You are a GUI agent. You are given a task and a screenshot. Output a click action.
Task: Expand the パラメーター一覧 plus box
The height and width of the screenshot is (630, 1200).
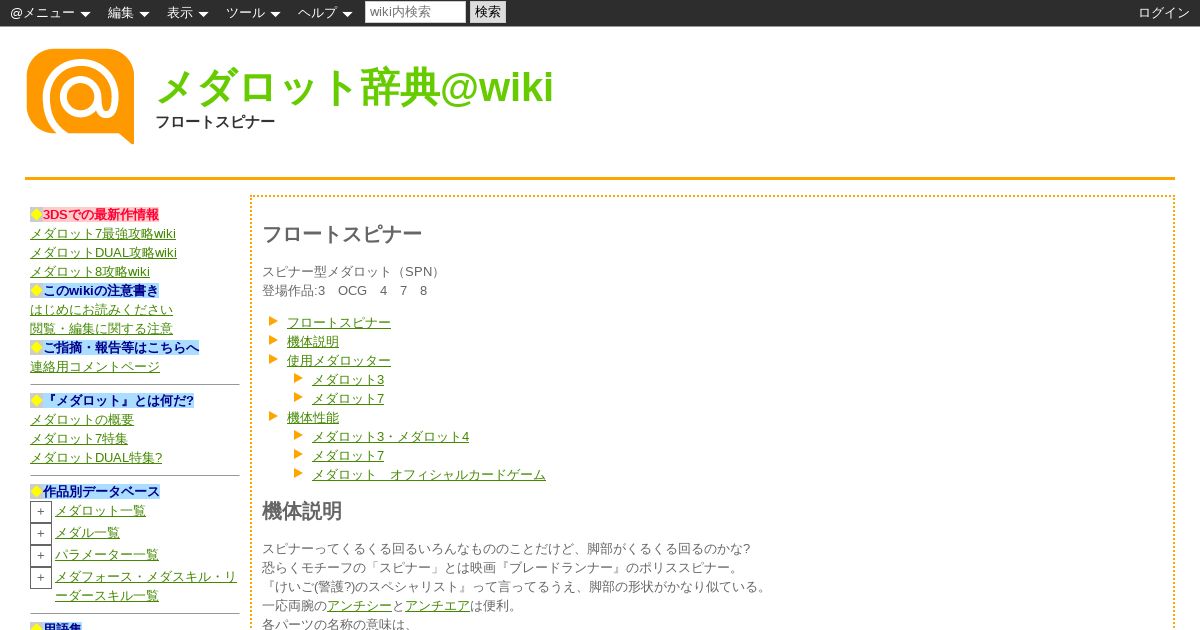tap(41, 556)
